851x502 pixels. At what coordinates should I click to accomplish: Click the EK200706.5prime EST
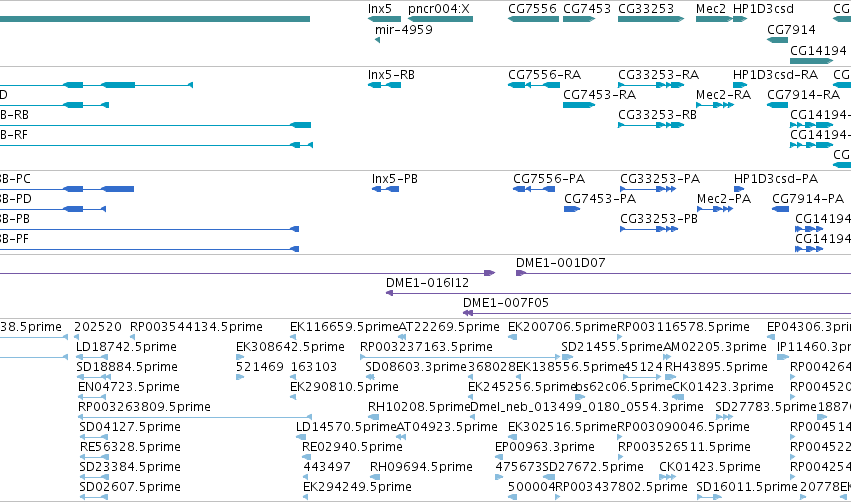(512, 337)
